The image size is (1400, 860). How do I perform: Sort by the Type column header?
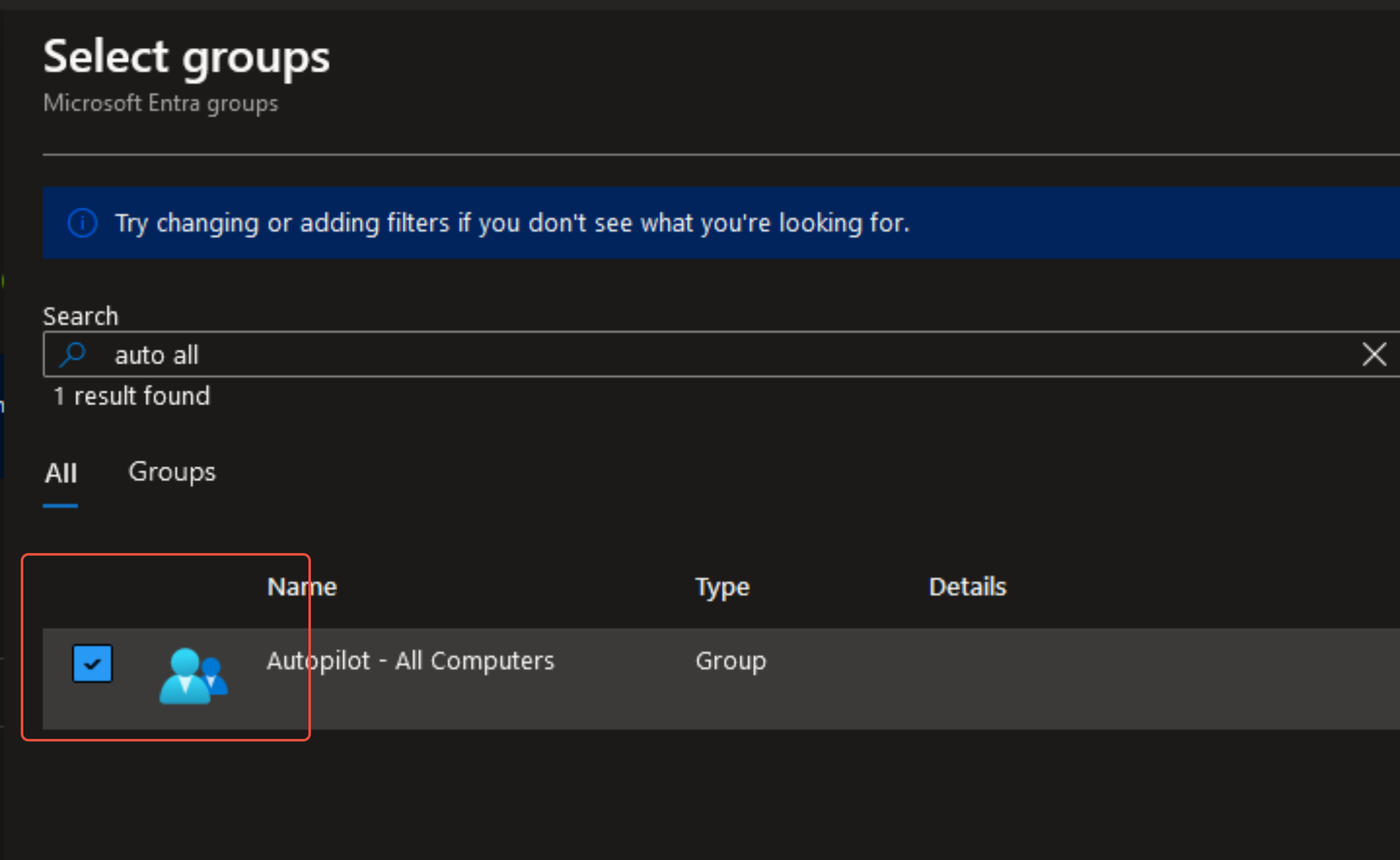[722, 587]
